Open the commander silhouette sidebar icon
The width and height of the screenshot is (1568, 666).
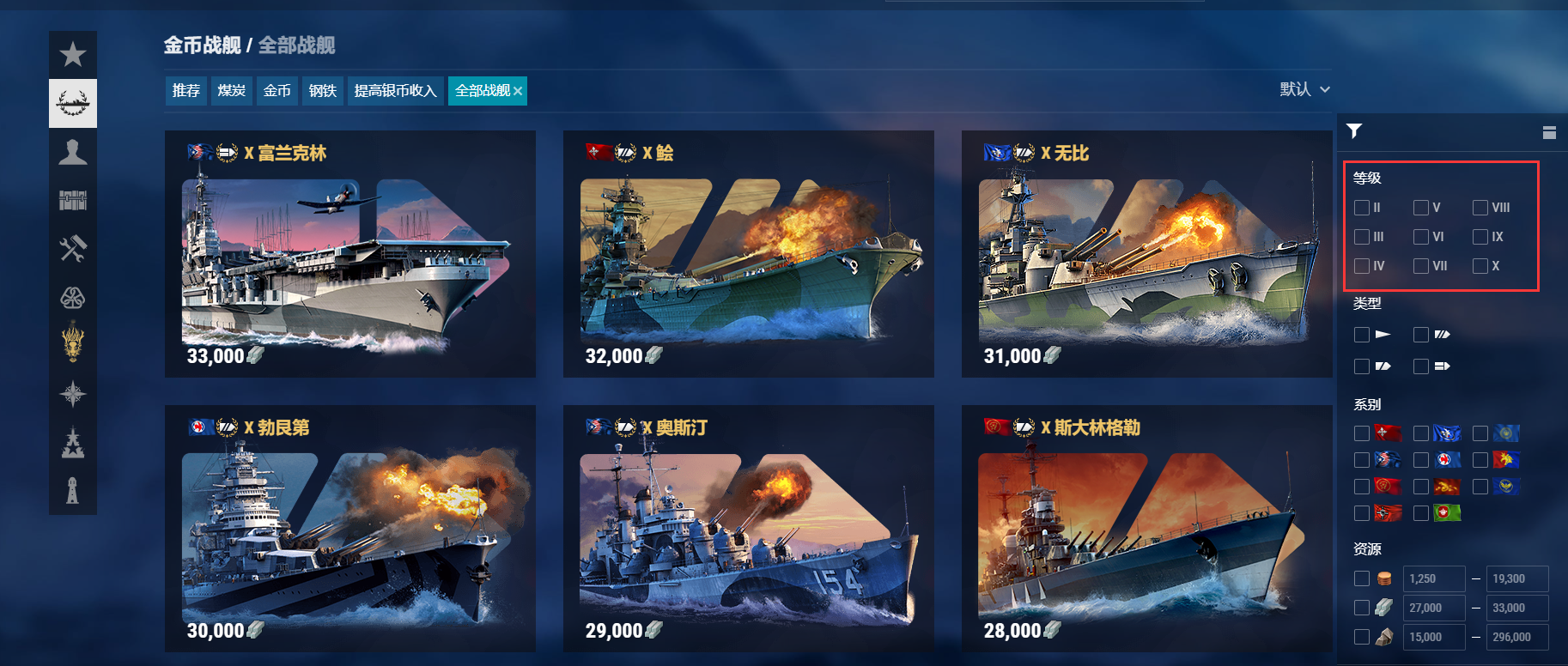73,152
